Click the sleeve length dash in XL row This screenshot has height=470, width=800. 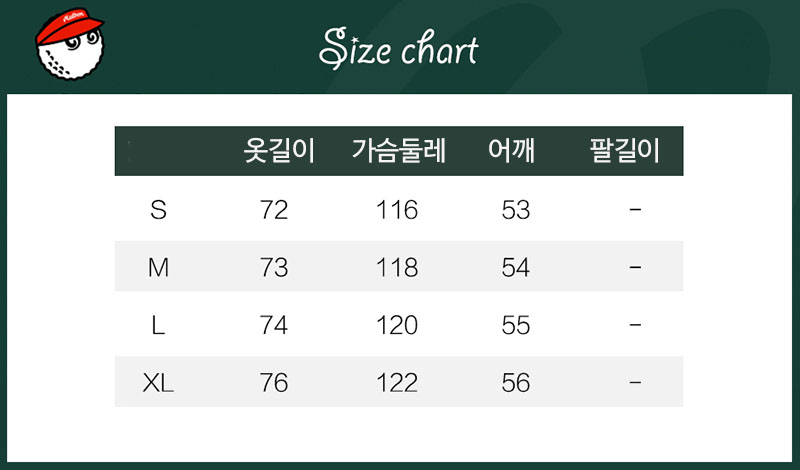pyautogui.click(x=635, y=383)
